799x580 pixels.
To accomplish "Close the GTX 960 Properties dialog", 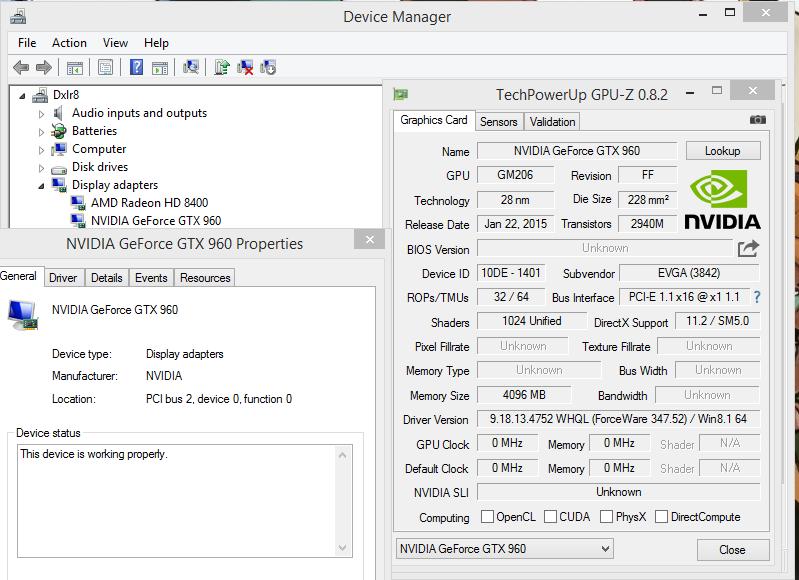I will [x=370, y=240].
